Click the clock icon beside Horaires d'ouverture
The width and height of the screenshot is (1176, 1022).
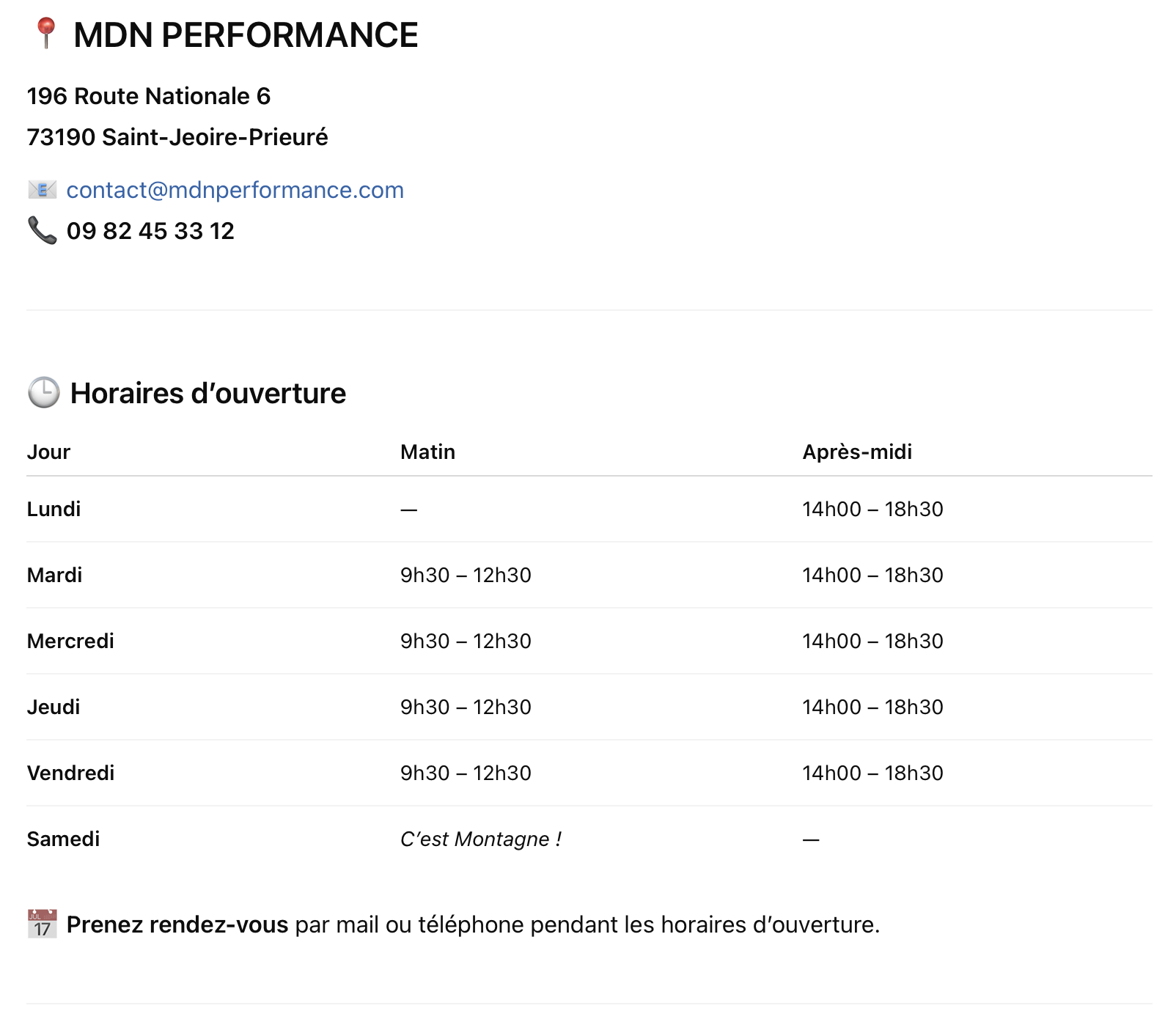pos(44,393)
